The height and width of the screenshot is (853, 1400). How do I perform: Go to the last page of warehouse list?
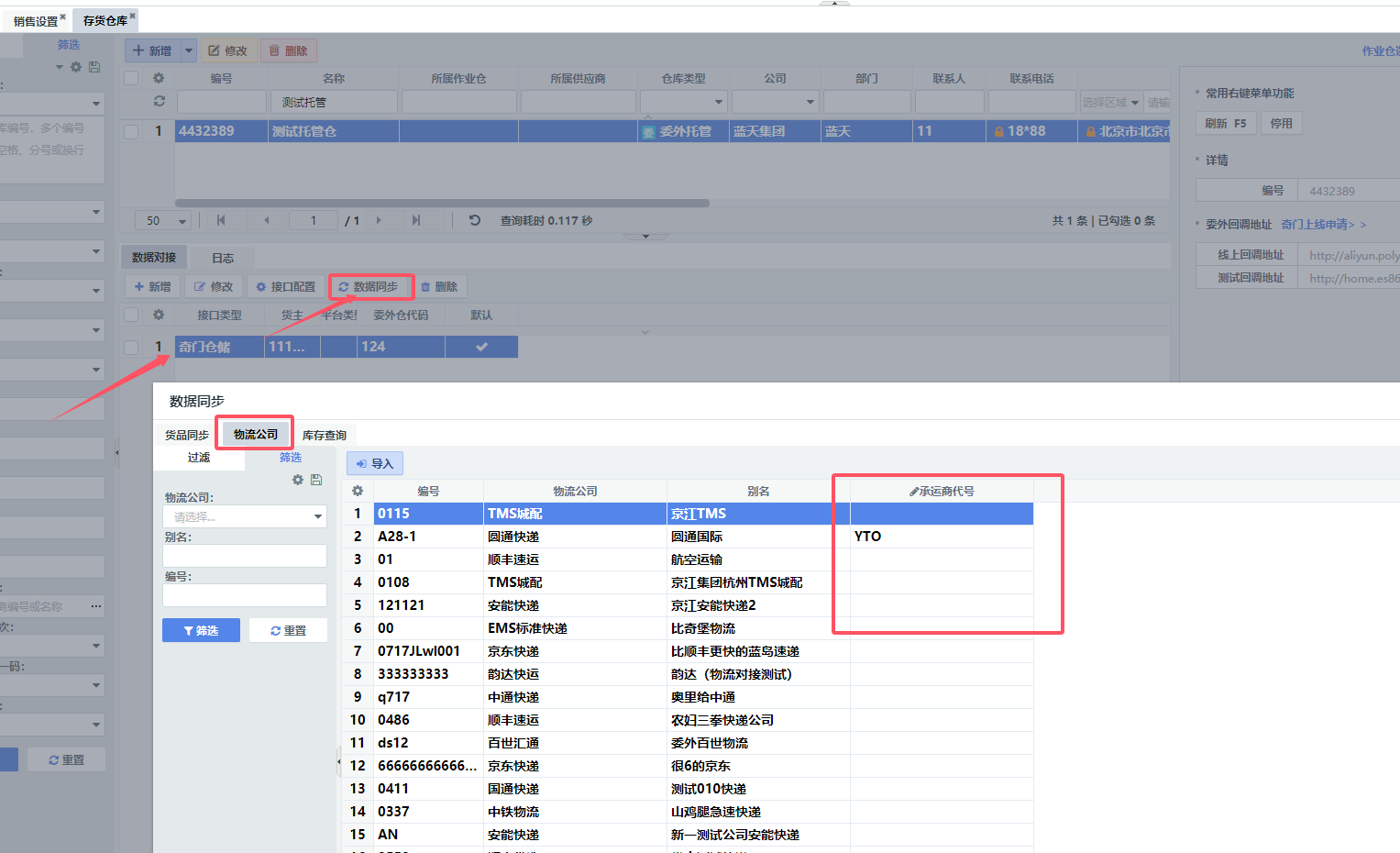[416, 220]
